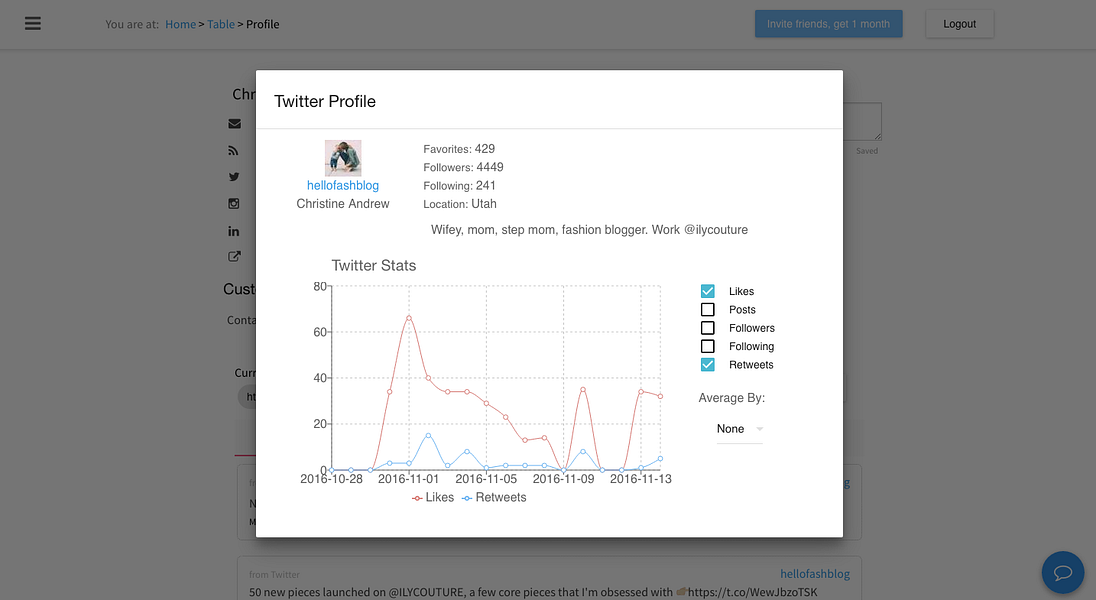1096x600 pixels.
Task: Go to Home breadcrumb
Action: pyautogui.click(x=180, y=24)
